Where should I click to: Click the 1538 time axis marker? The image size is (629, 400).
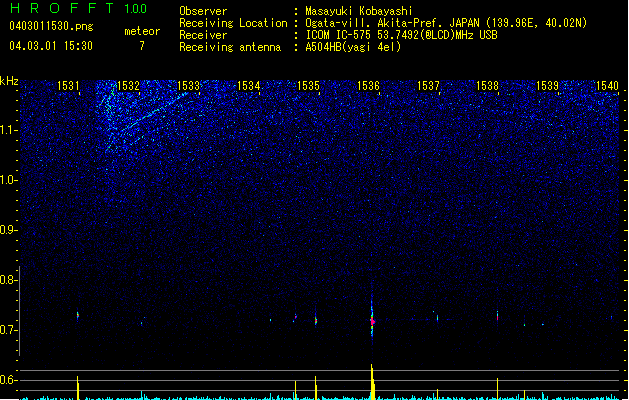click(487, 86)
